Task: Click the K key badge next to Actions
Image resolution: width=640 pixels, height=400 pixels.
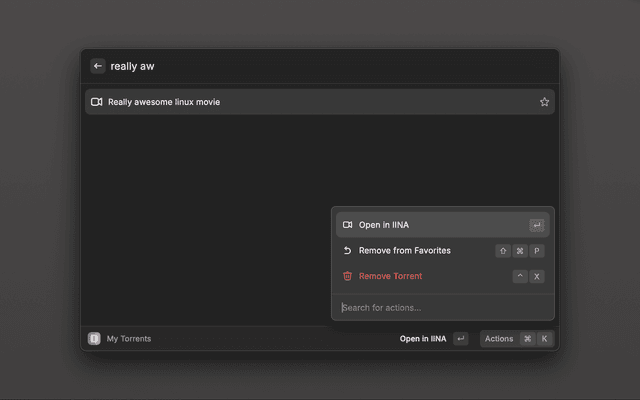Action: click(545, 339)
